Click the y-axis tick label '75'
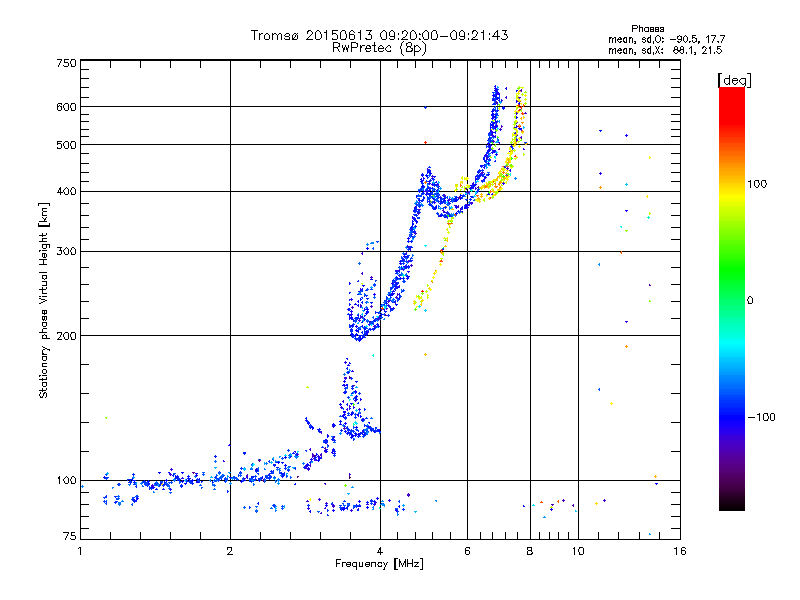Screen dimensions: 800x600 [70, 536]
